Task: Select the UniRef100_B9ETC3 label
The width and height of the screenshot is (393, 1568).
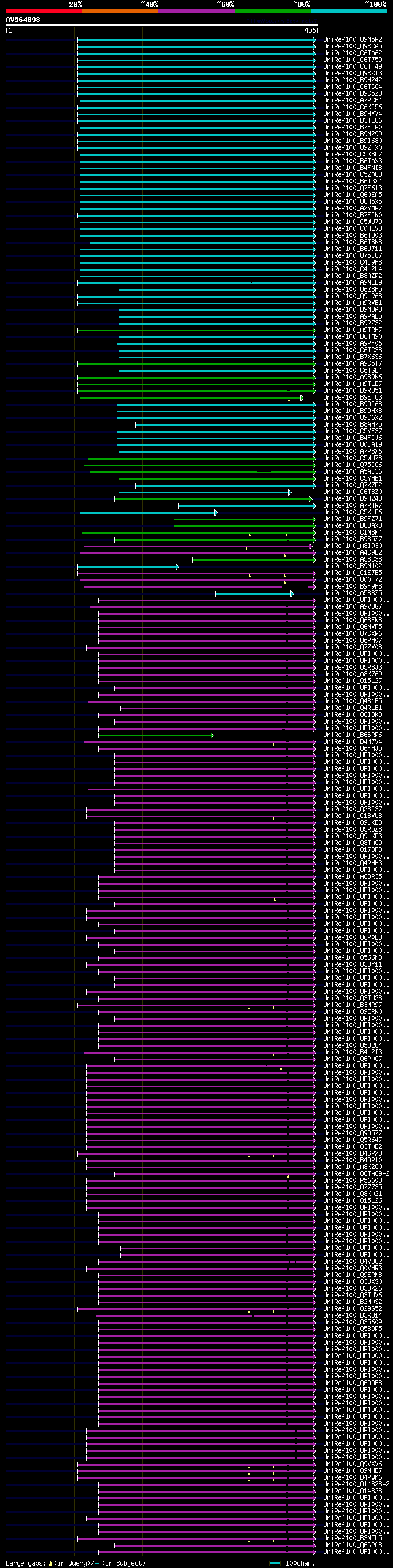Action: click(352, 398)
